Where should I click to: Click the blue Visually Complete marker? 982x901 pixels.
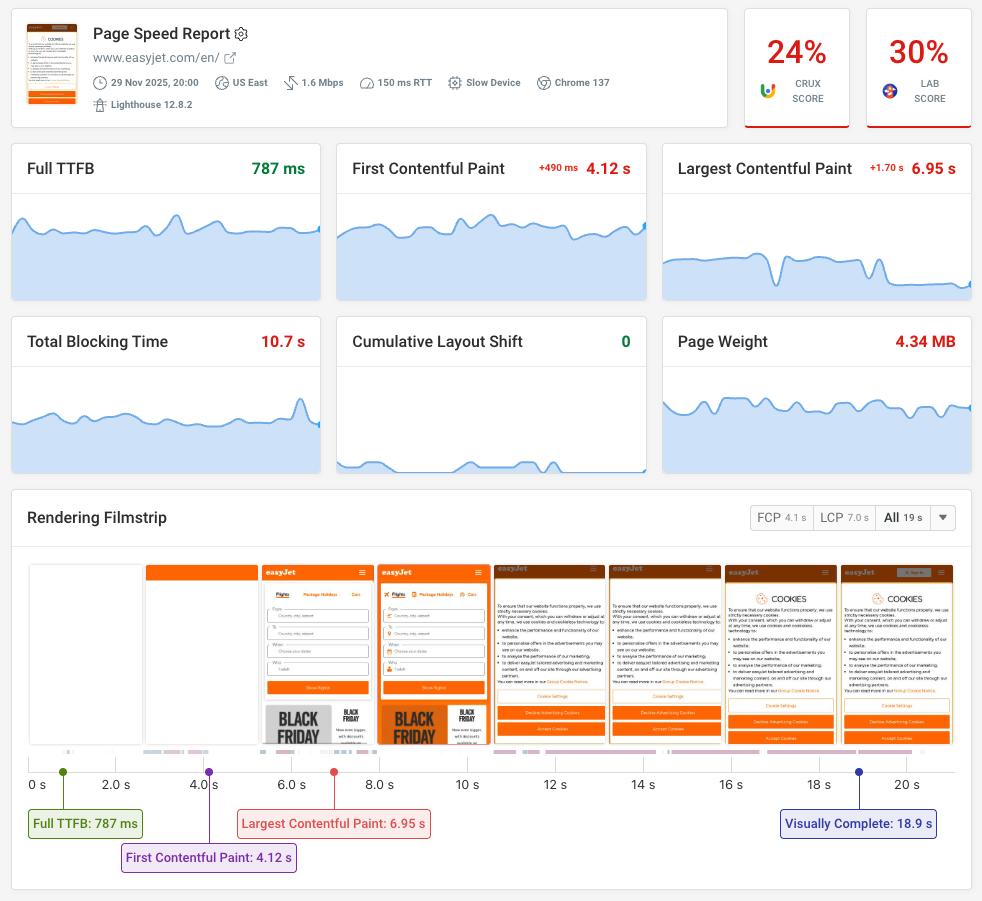(x=857, y=771)
